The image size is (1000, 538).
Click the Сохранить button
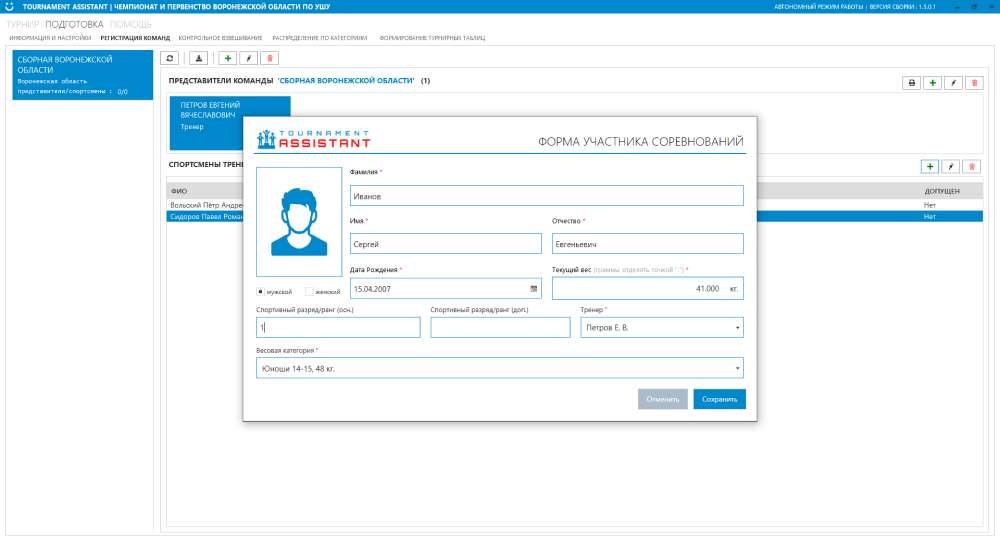(719, 399)
